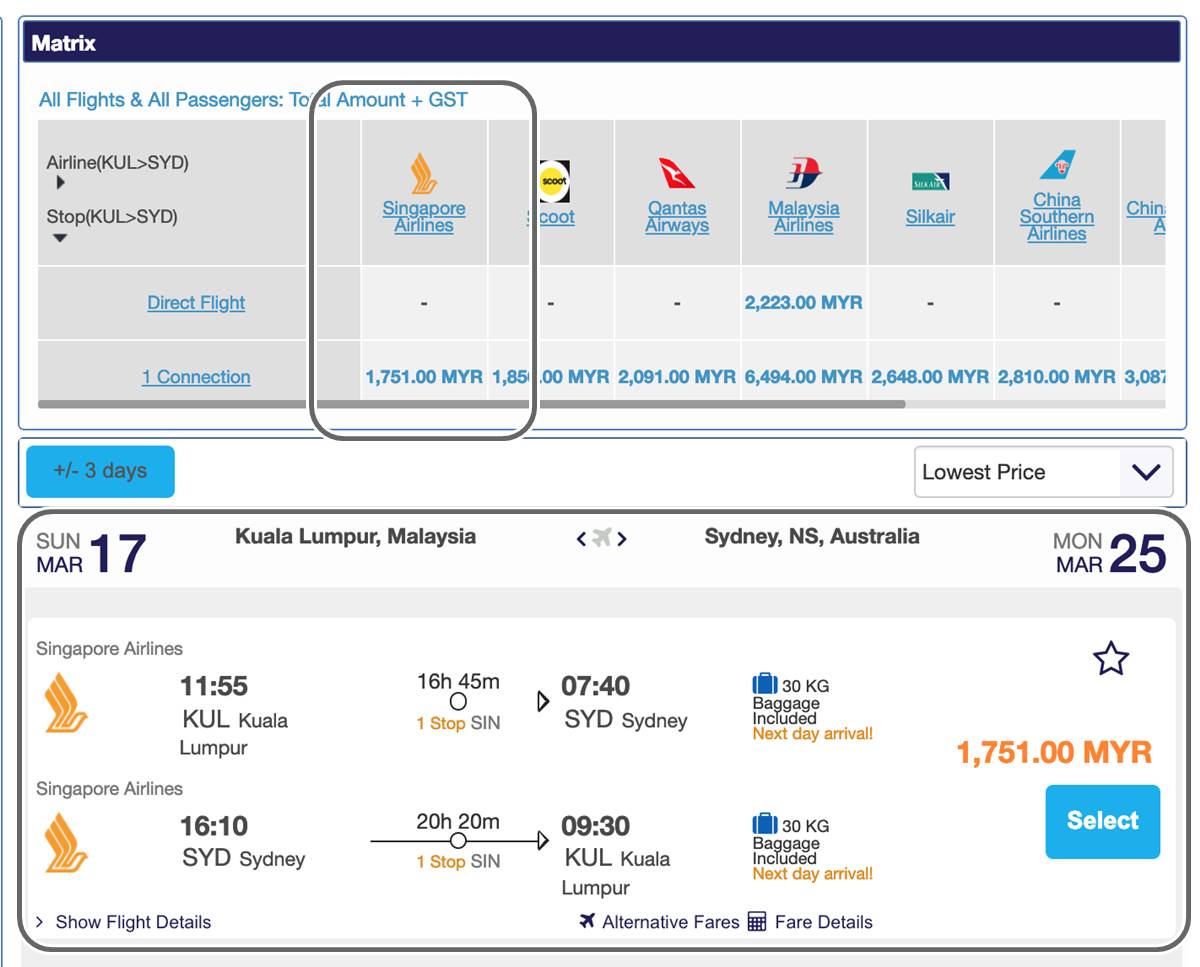
Task: Click the 16h 45m flight duration
Action: (x=458, y=682)
